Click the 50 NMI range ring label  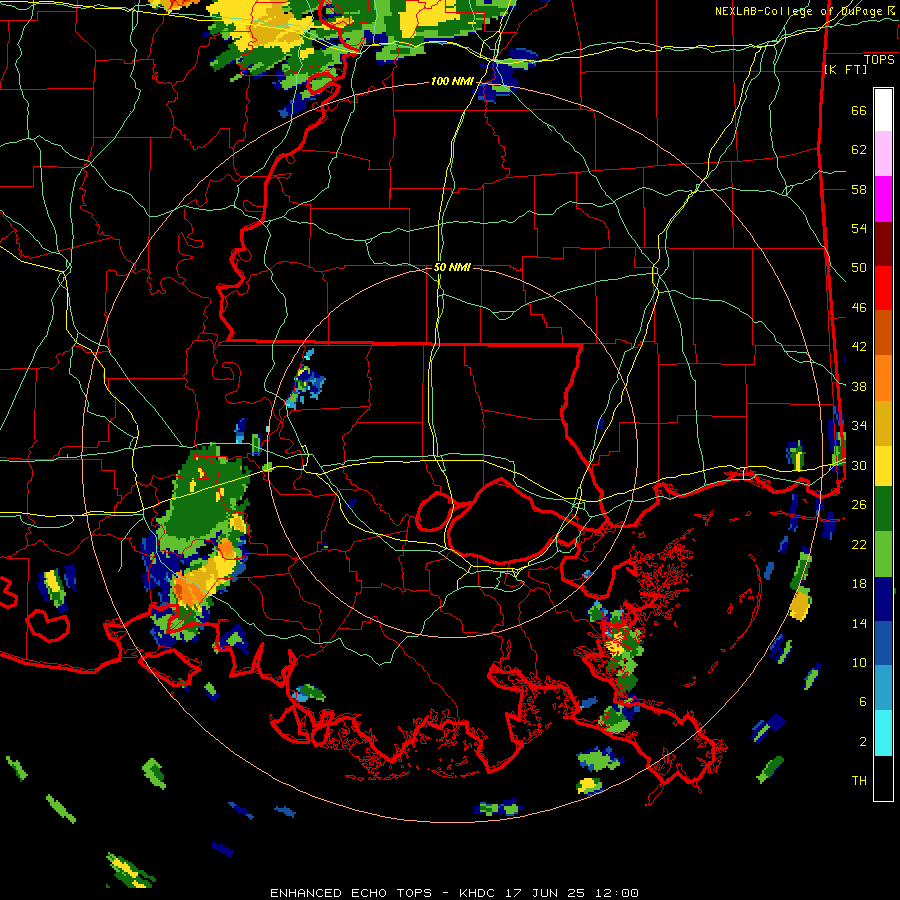tap(452, 267)
